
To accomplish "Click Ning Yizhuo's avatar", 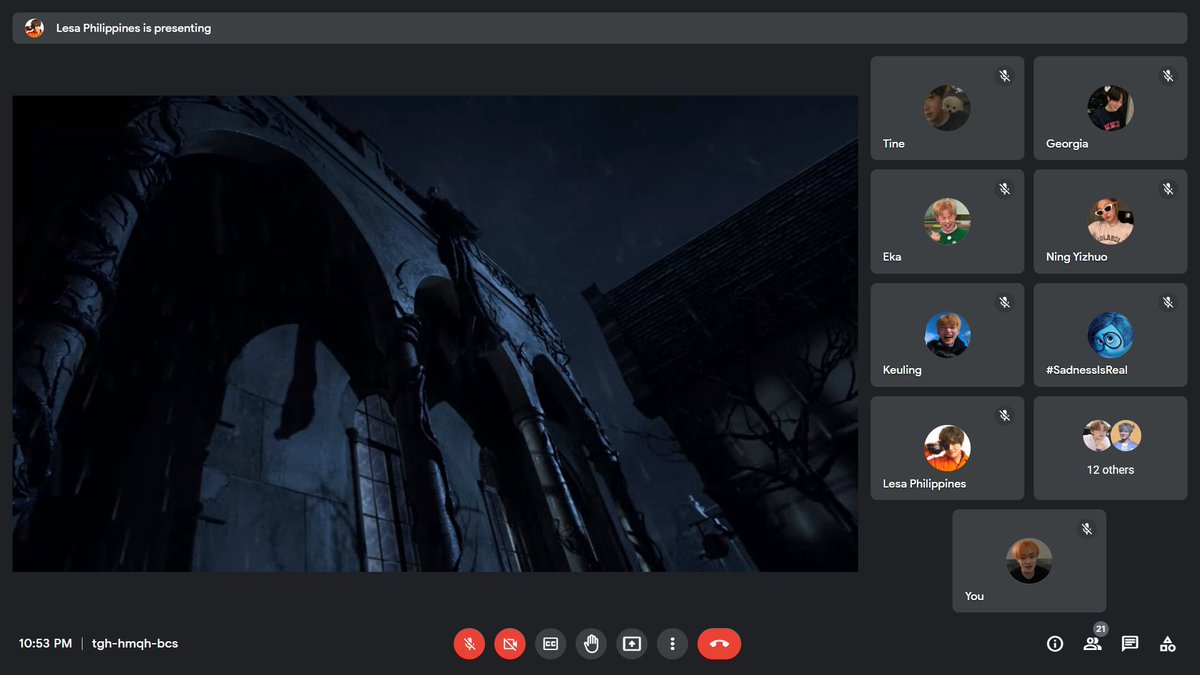I will click(x=1110, y=221).
